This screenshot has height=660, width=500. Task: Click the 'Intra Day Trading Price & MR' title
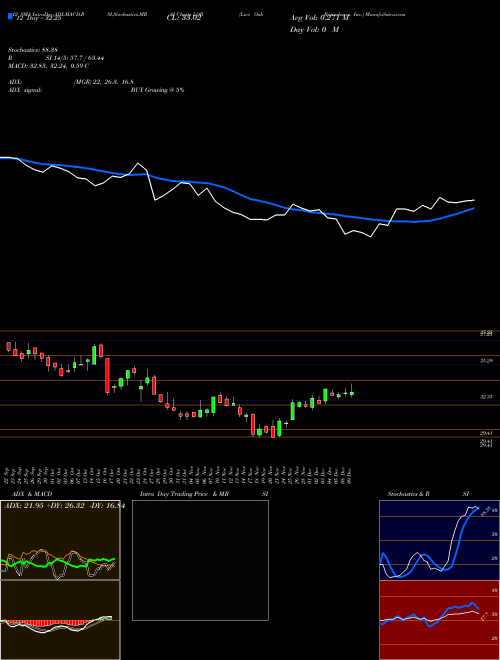coord(185,494)
